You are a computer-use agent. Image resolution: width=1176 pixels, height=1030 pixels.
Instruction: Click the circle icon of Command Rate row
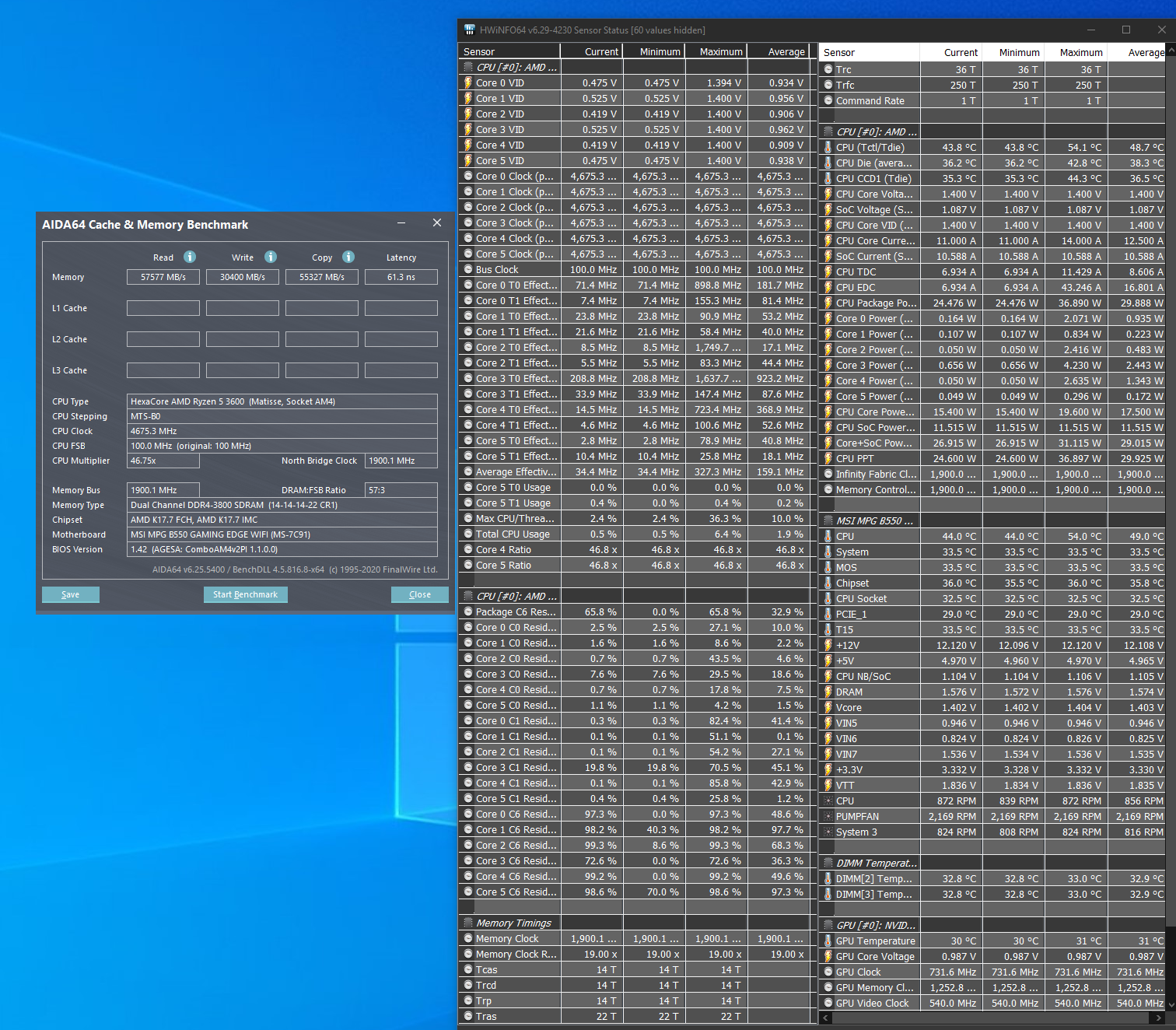tap(828, 100)
